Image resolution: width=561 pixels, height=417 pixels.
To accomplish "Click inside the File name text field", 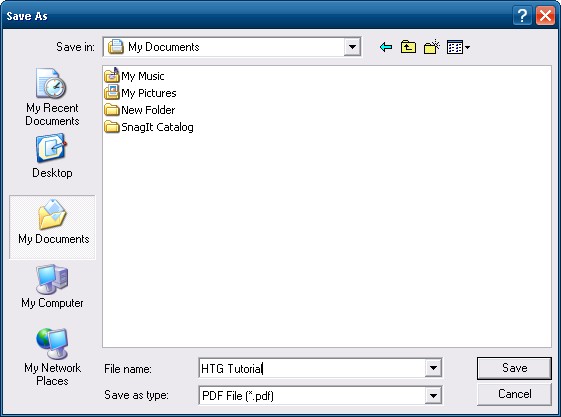I will pos(312,368).
